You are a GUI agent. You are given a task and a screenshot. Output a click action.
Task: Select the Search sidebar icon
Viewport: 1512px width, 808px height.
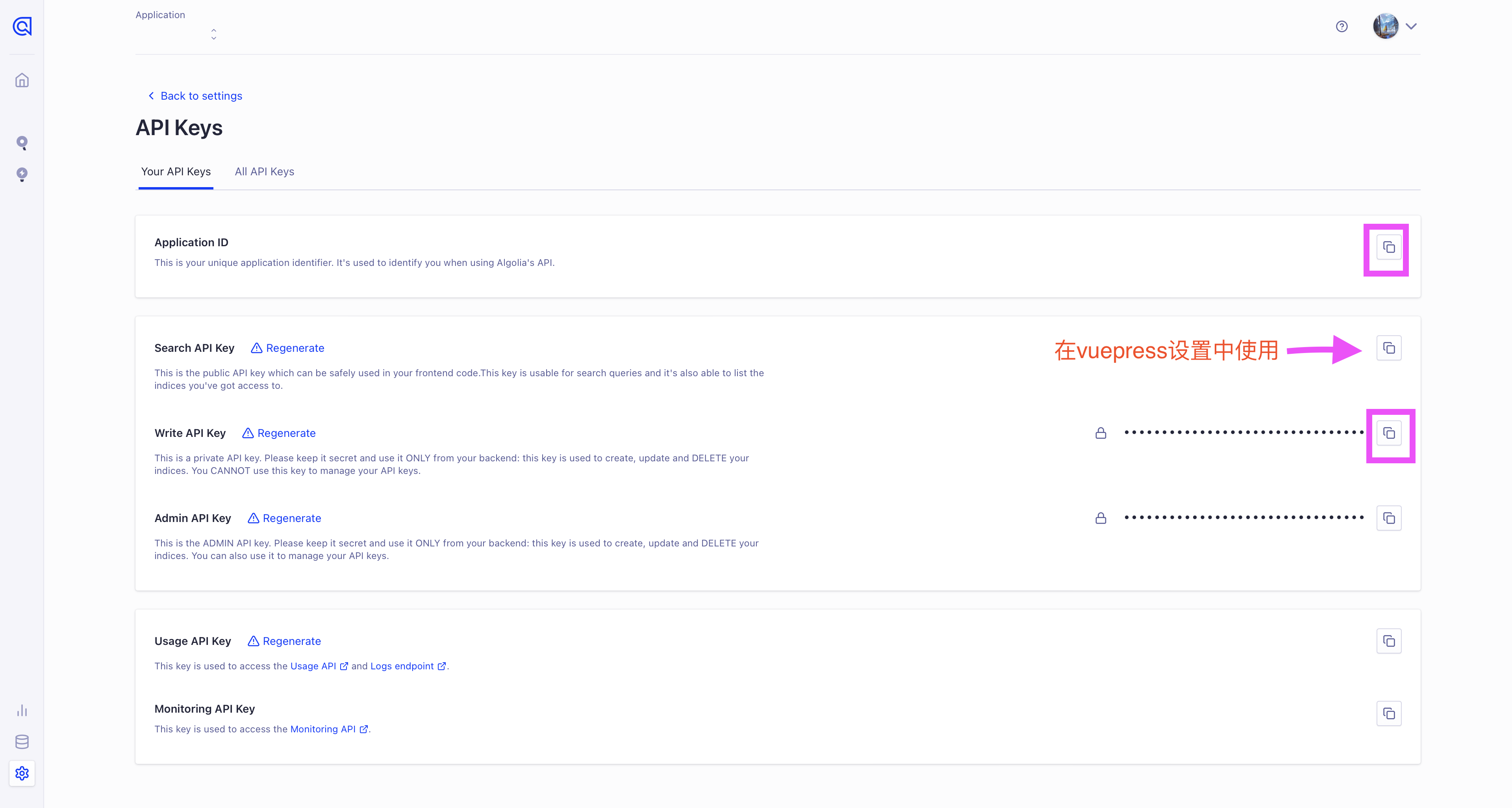pos(22,143)
